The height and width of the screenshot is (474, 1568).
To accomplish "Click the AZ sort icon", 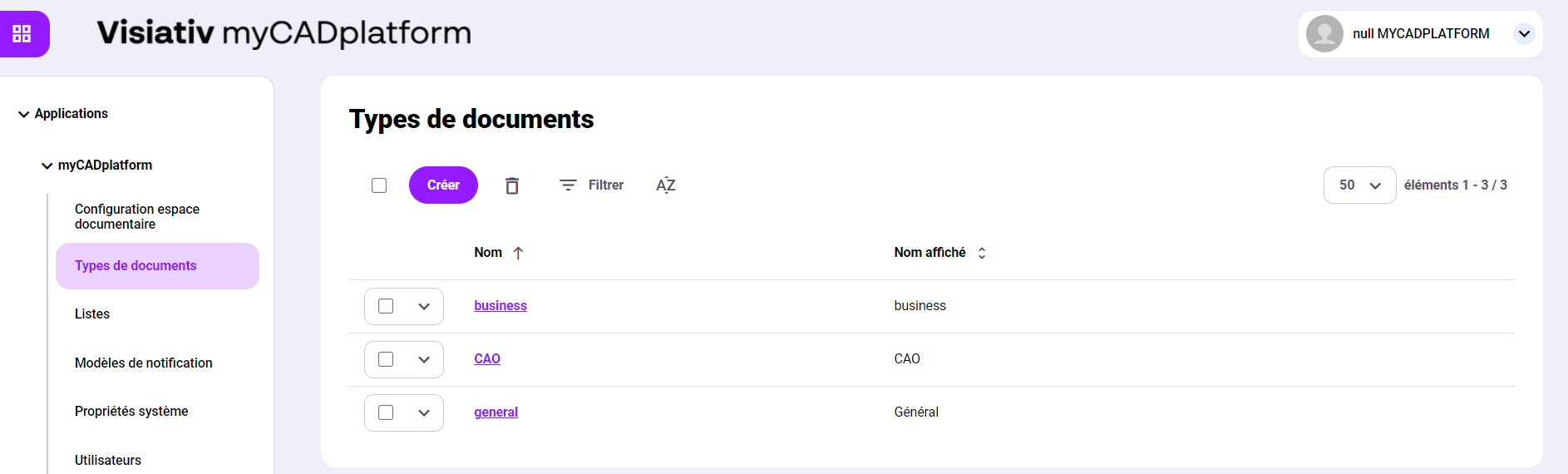I will coord(666,185).
